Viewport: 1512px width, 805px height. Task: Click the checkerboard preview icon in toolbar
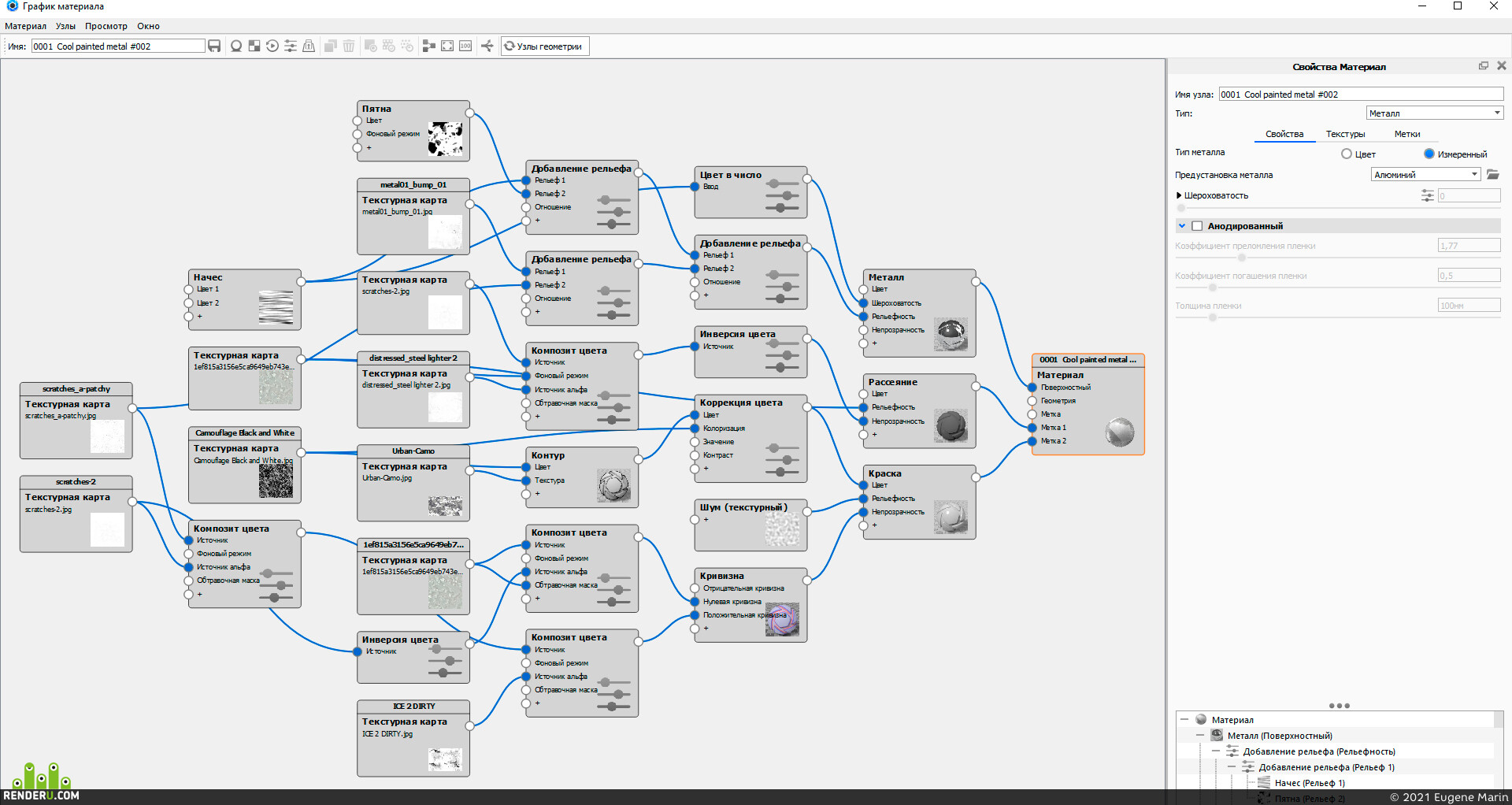pyautogui.click(x=254, y=46)
